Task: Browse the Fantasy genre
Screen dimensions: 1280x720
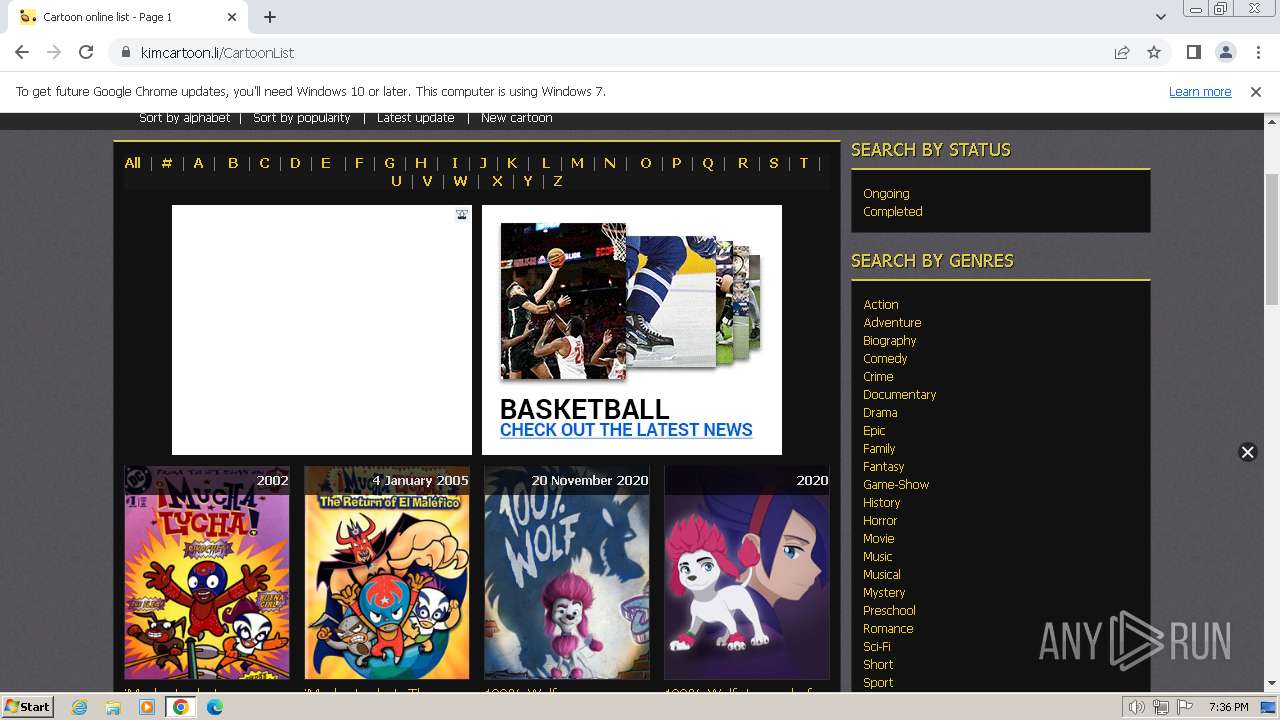Action: tap(883, 467)
